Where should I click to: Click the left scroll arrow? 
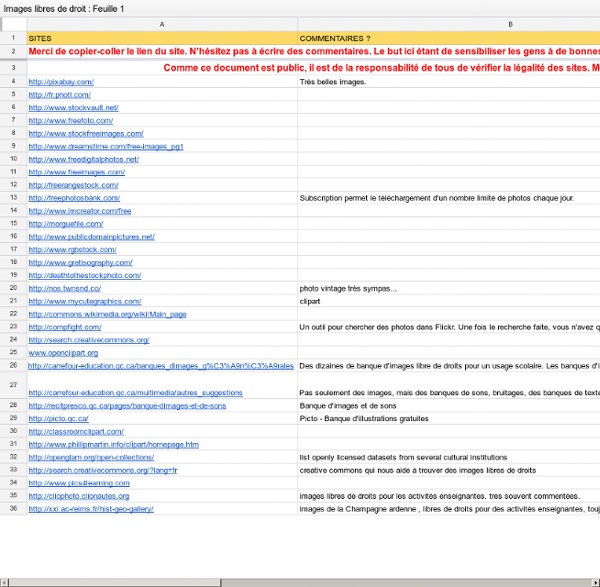click(4, 583)
